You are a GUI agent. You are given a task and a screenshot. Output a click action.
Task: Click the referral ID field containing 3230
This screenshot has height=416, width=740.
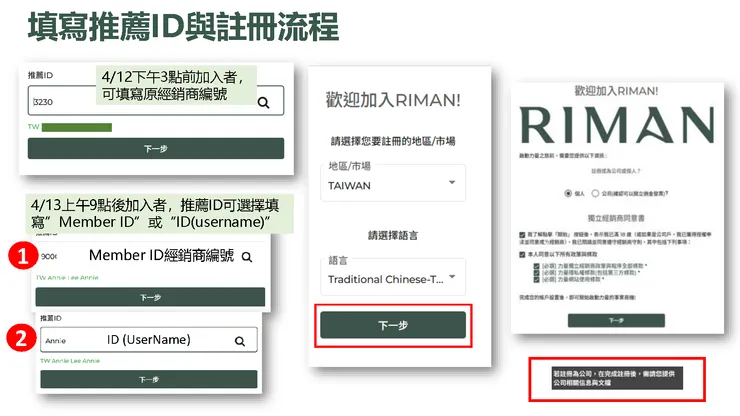point(156,100)
